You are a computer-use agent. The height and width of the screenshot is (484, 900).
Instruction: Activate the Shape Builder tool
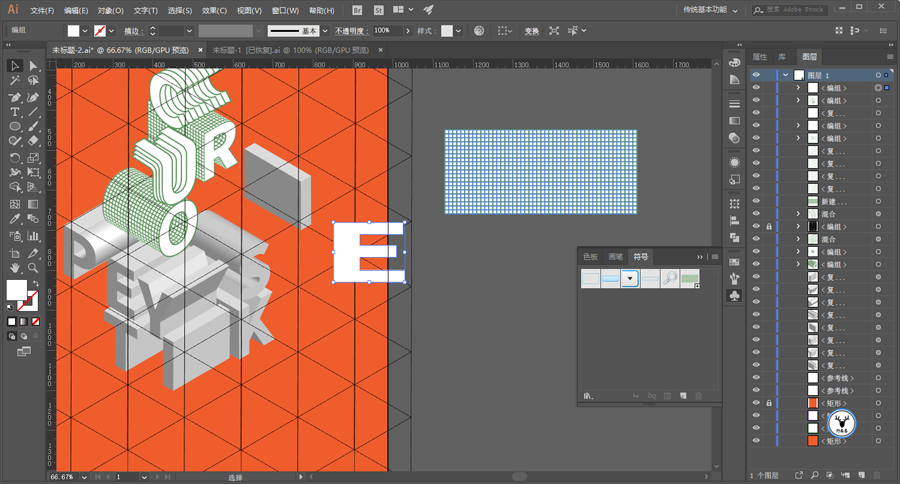click(15, 187)
